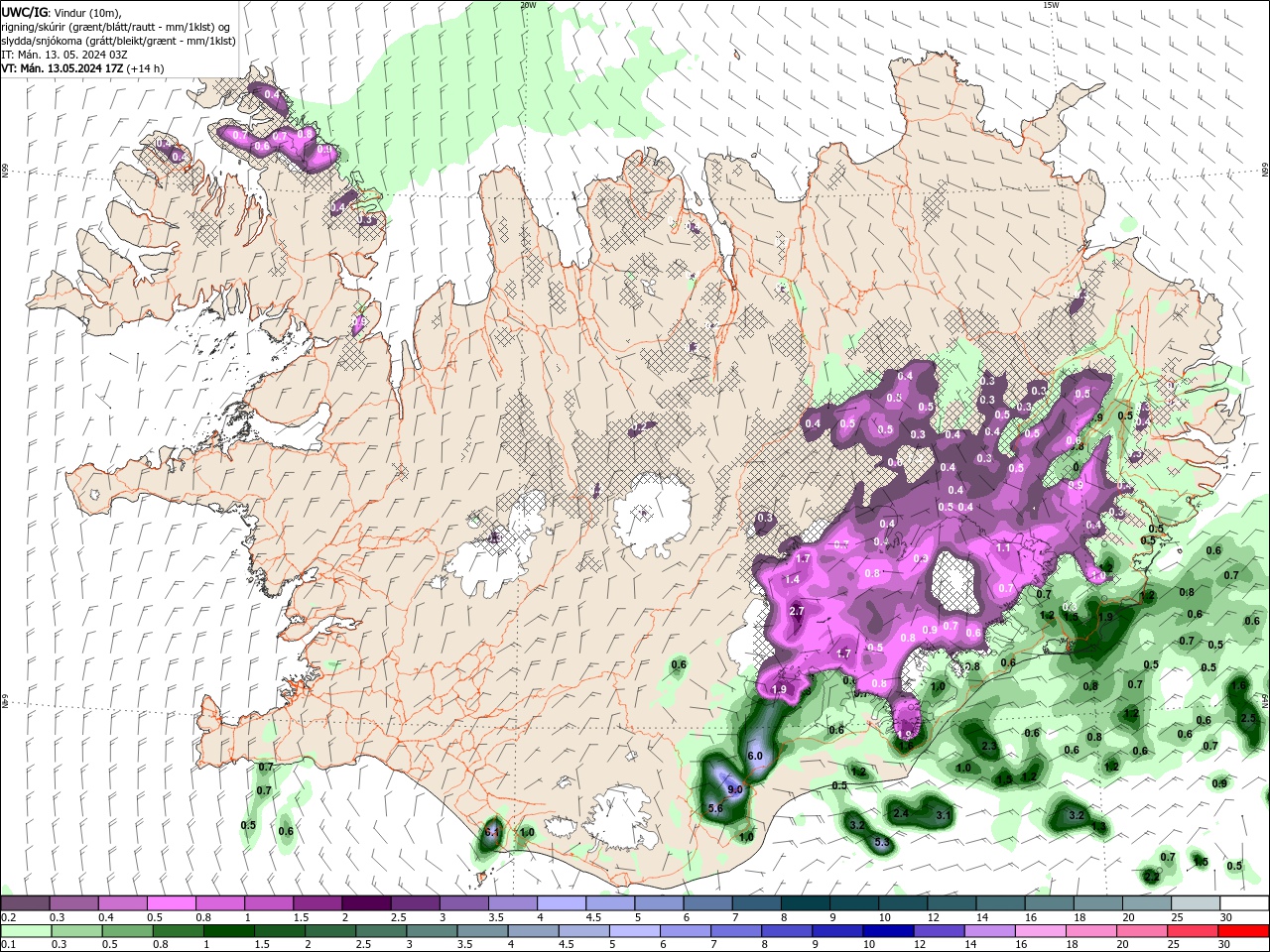
Task: Click the palest green 0.1 swatch in the rain legend
Action: [25, 931]
